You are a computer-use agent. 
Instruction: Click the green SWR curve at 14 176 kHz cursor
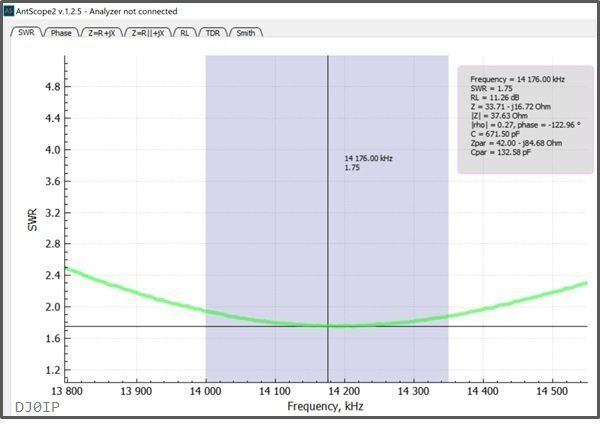click(328, 326)
